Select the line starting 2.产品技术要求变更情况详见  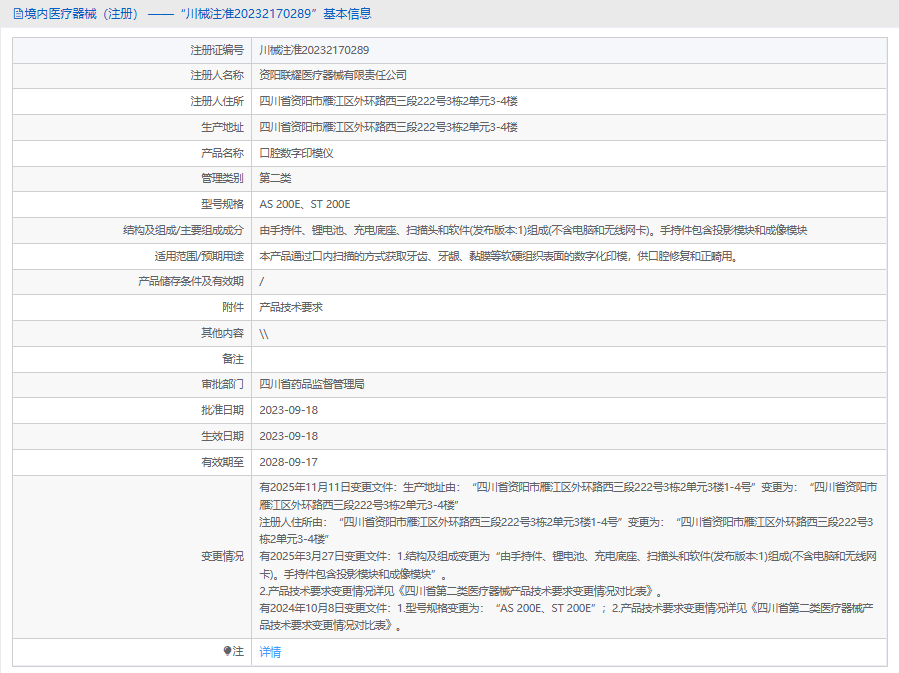462,591
